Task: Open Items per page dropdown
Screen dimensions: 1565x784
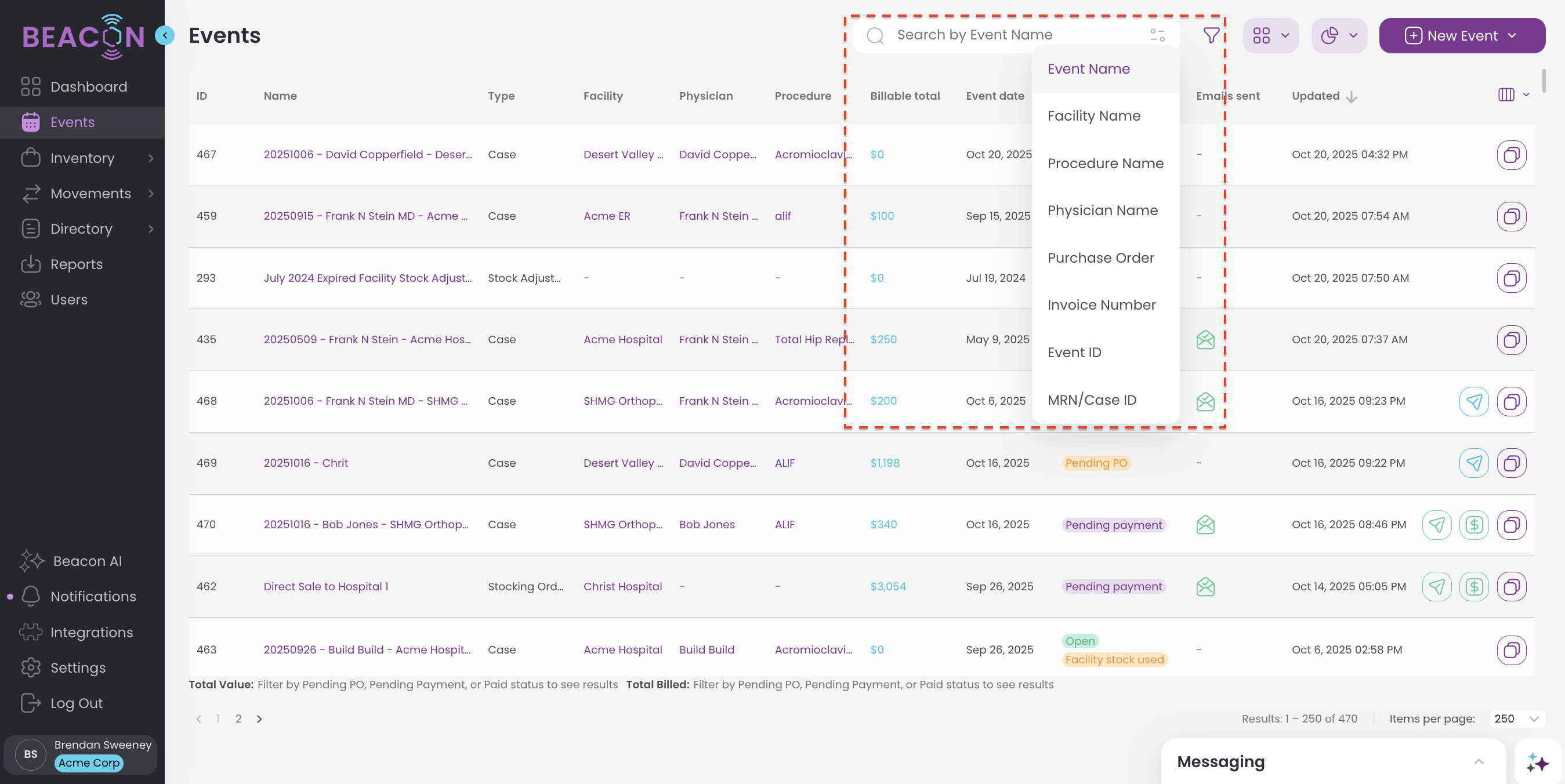Action: pos(1516,718)
